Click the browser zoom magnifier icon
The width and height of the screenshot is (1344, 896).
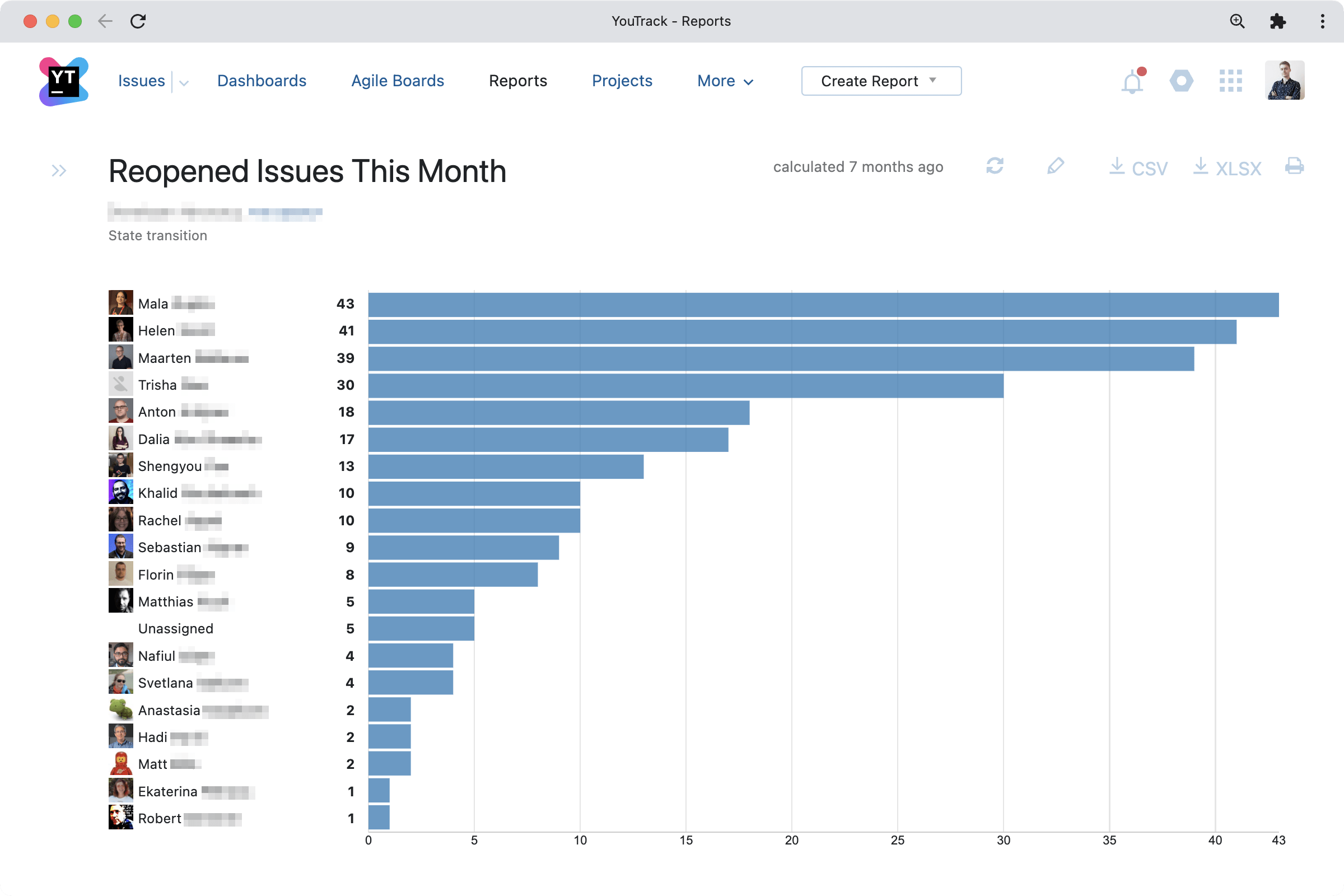point(1237,21)
